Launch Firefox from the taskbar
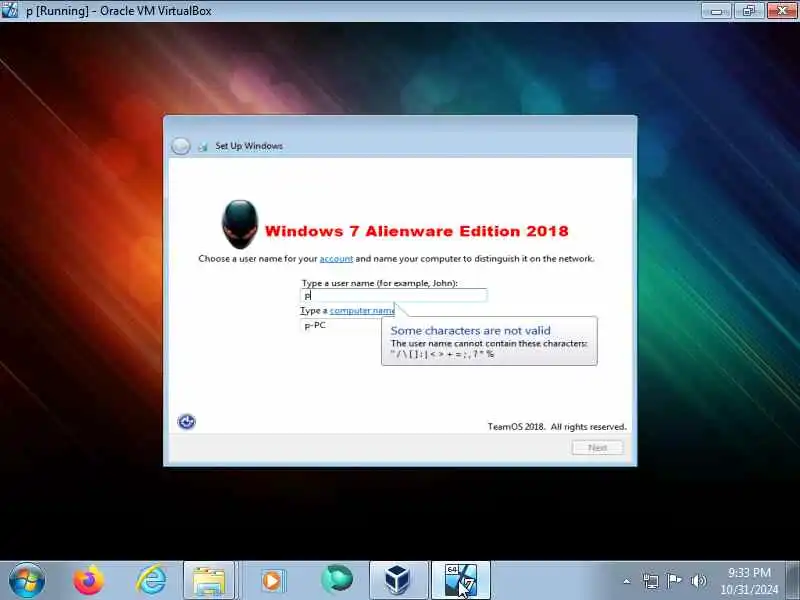 click(88, 581)
